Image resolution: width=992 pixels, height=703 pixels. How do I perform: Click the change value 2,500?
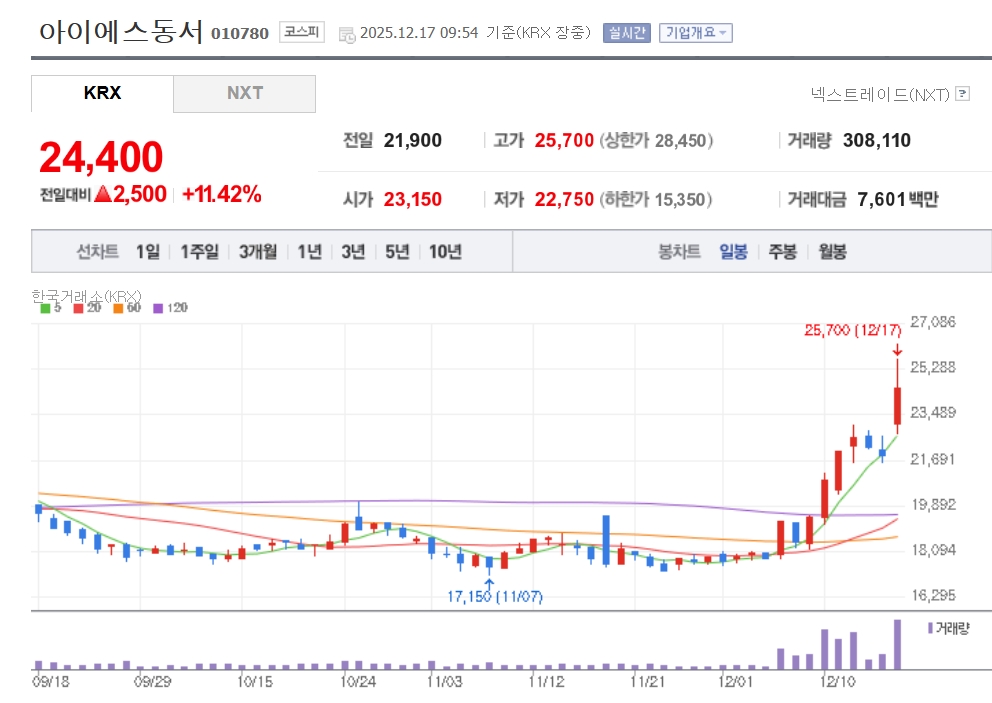pyautogui.click(x=140, y=194)
